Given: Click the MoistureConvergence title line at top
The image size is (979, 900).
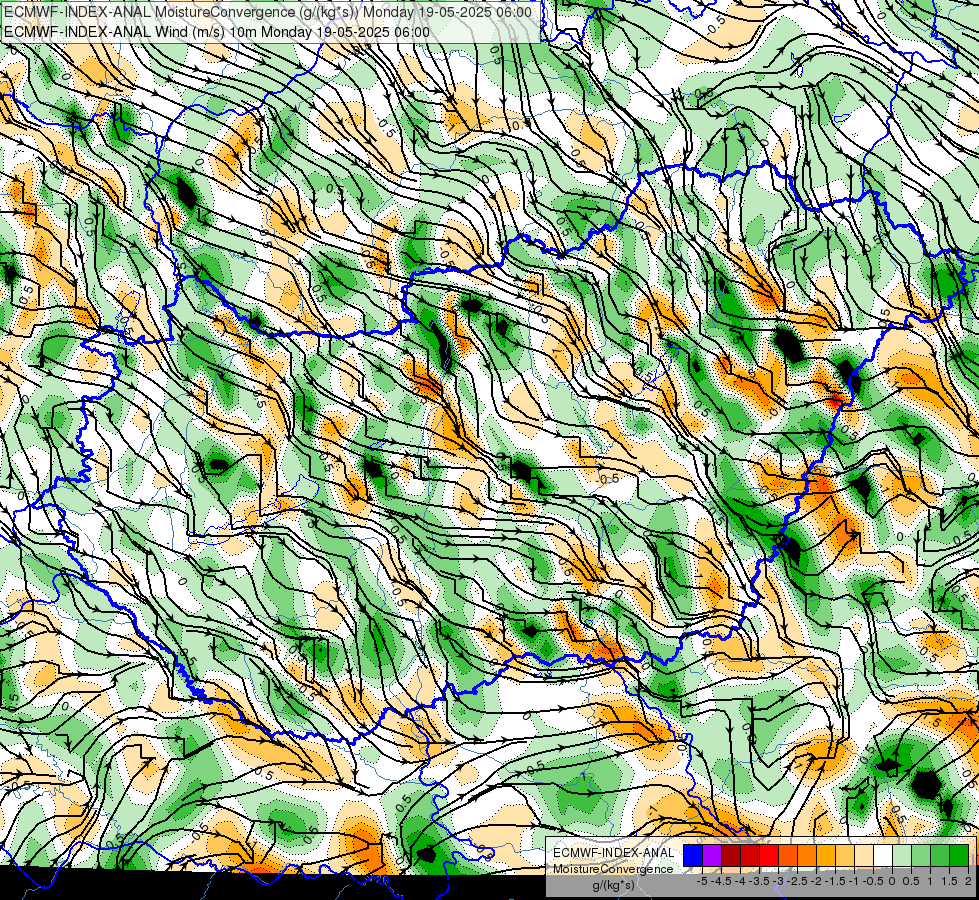Looking at the screenshot, I should tap(268, 12).
